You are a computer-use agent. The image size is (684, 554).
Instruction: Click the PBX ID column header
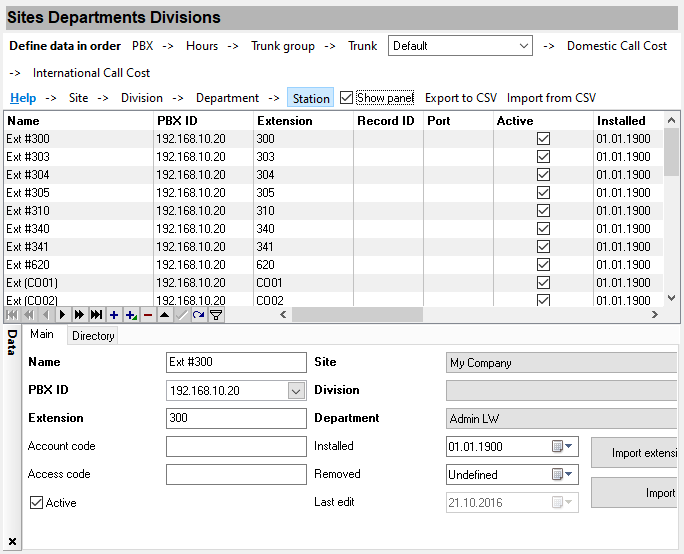click(203, 120)
